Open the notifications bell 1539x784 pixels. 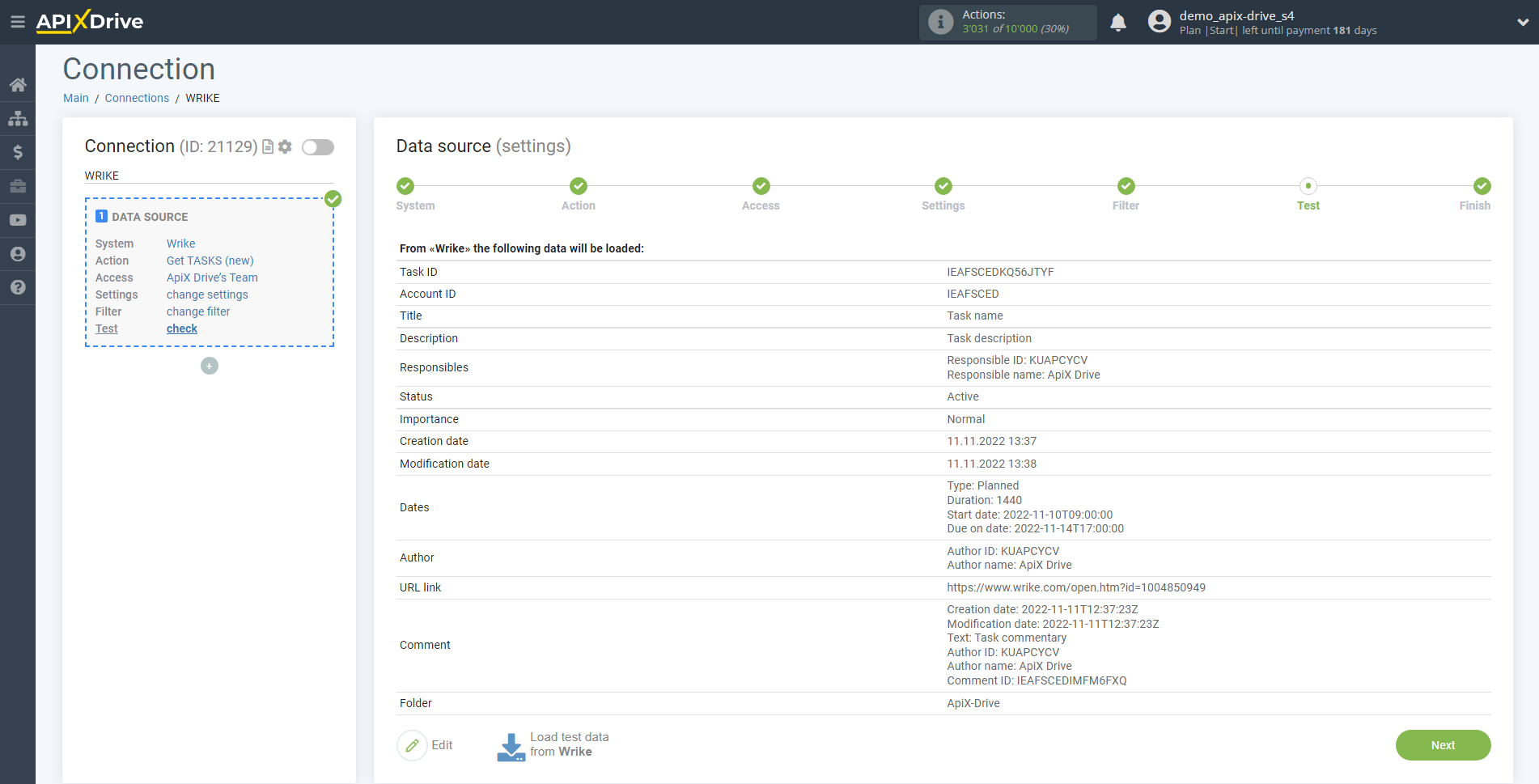point(1118,22)
